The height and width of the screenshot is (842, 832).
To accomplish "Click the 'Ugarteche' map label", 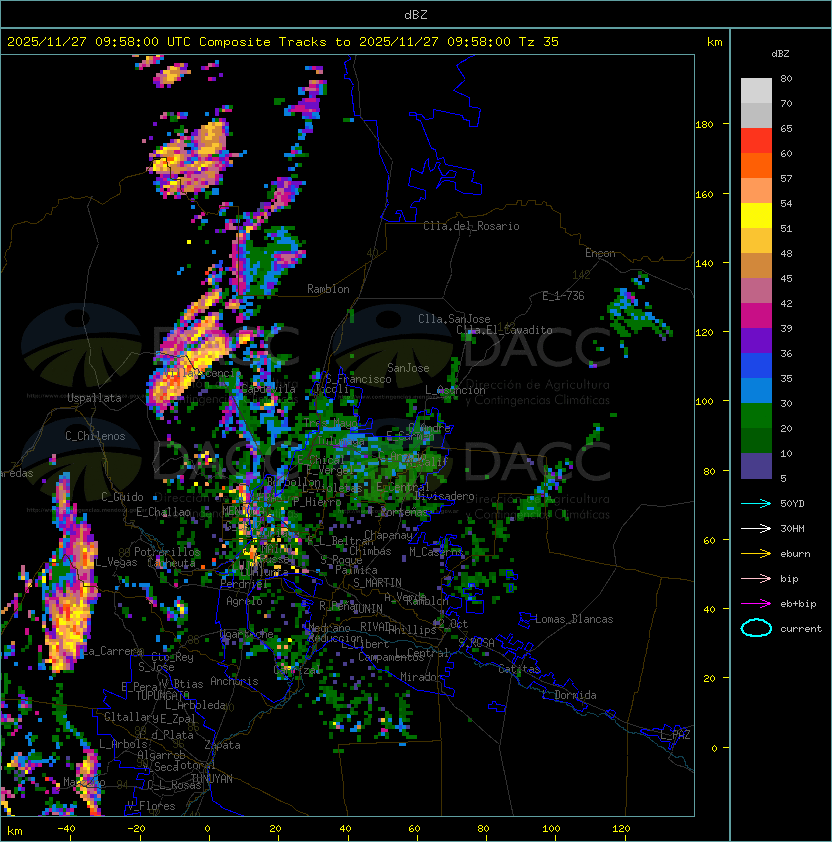I will pyautogui.click(x=247, y=634).
